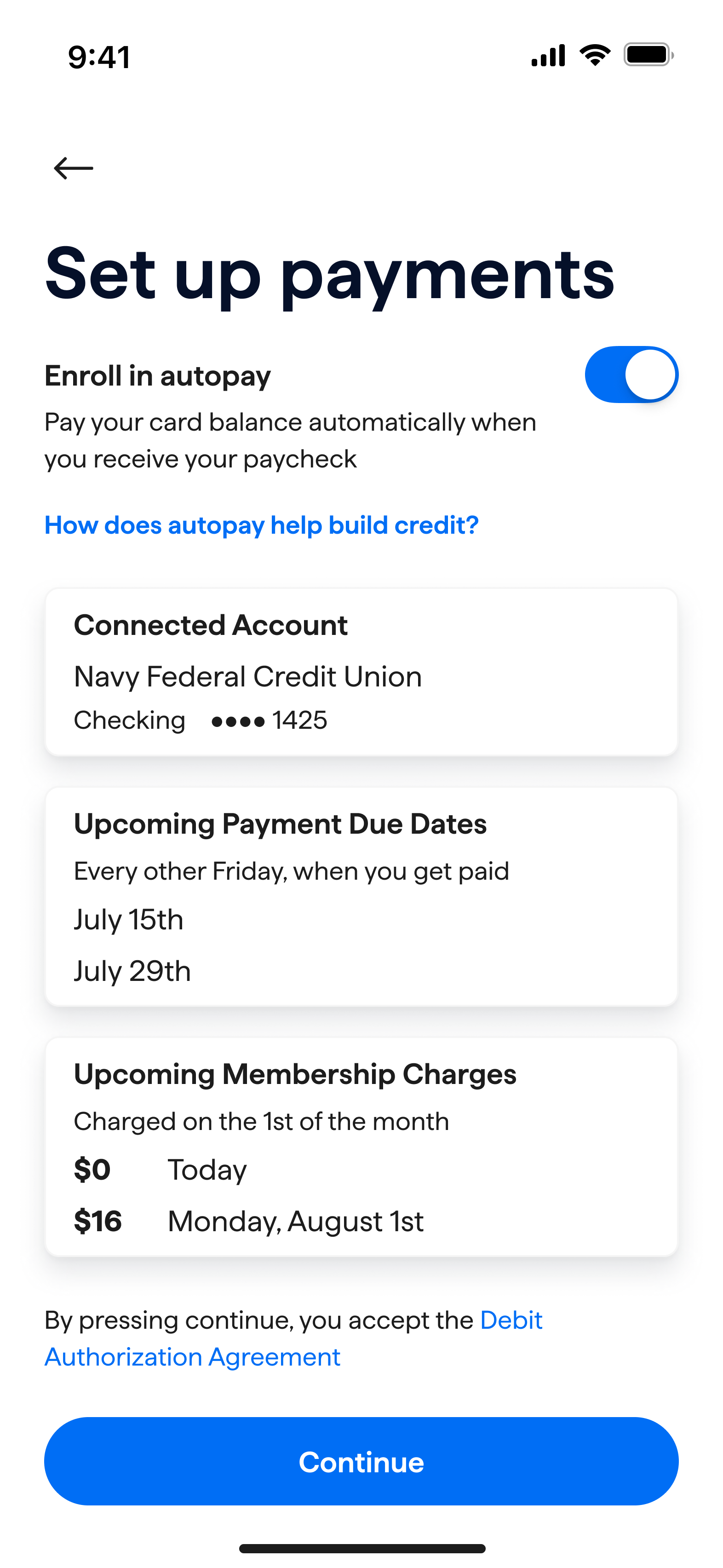Tap the back arrow icon

click(x=74, y=168)
